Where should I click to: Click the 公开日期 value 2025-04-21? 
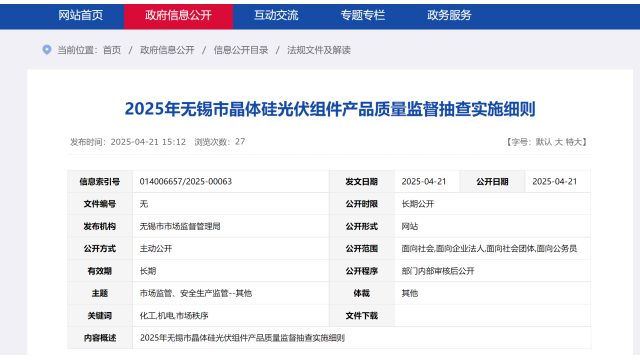point(555,182)
